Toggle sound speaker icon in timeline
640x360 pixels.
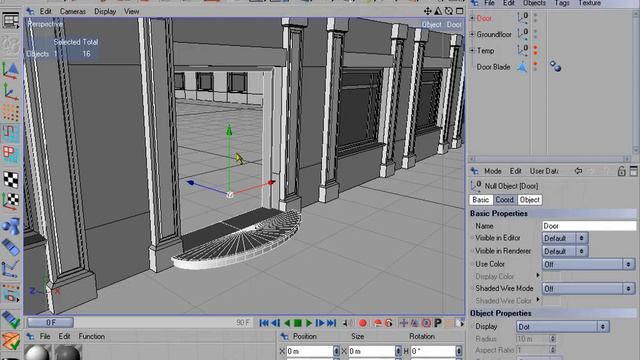point(347,323)
